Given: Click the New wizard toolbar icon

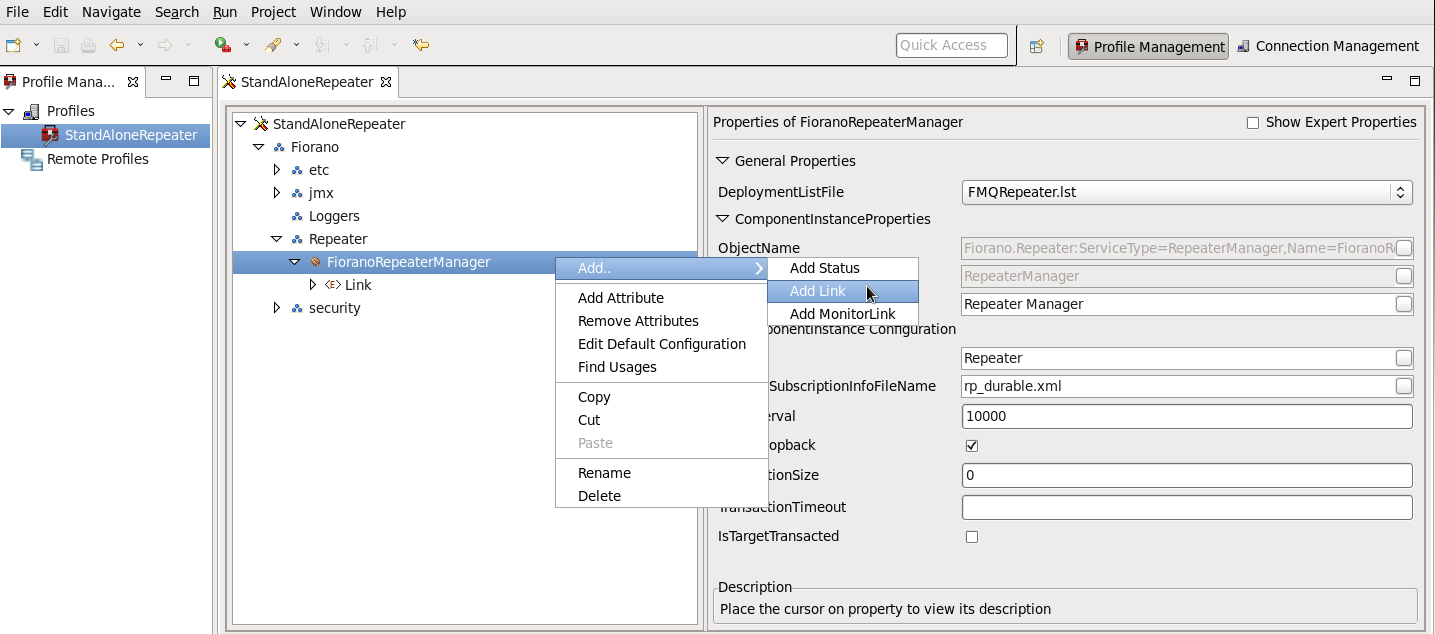Looking at the screenshot, I should (13, 45).
